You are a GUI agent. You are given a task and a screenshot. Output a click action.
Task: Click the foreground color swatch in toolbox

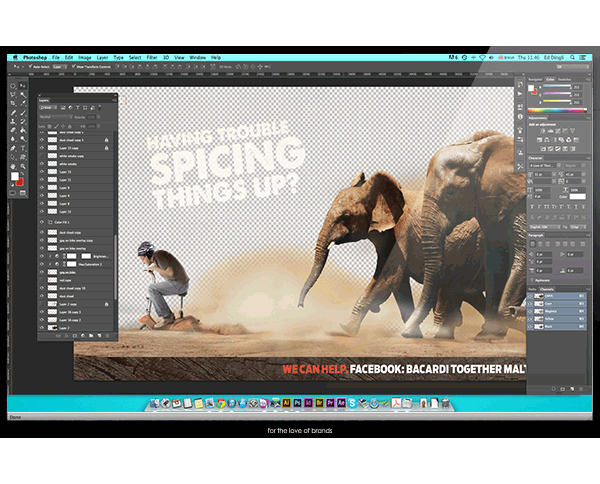pyautogui.click(x=15, y=176)
